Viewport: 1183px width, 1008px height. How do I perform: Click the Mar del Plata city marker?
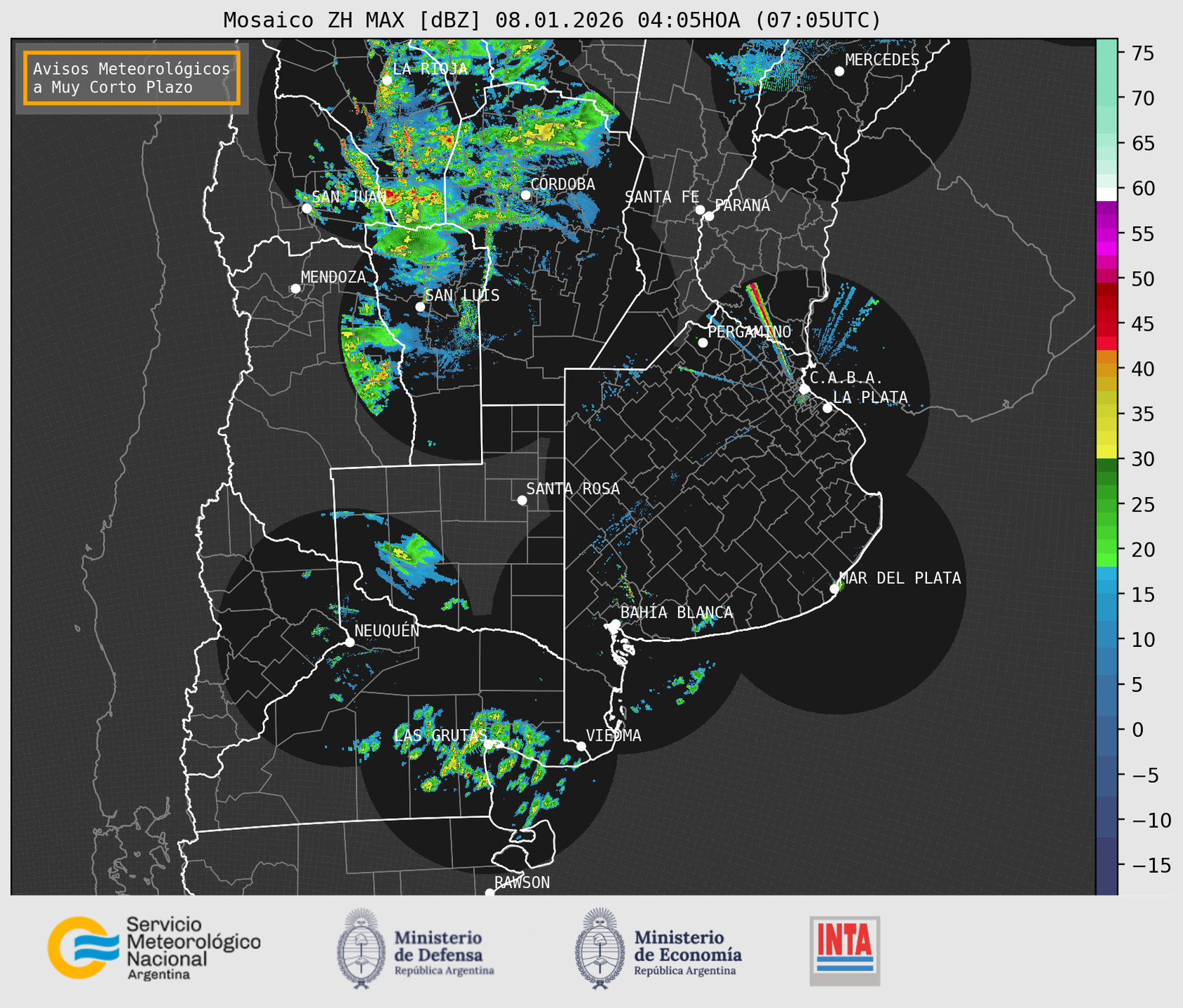[834, 589]
